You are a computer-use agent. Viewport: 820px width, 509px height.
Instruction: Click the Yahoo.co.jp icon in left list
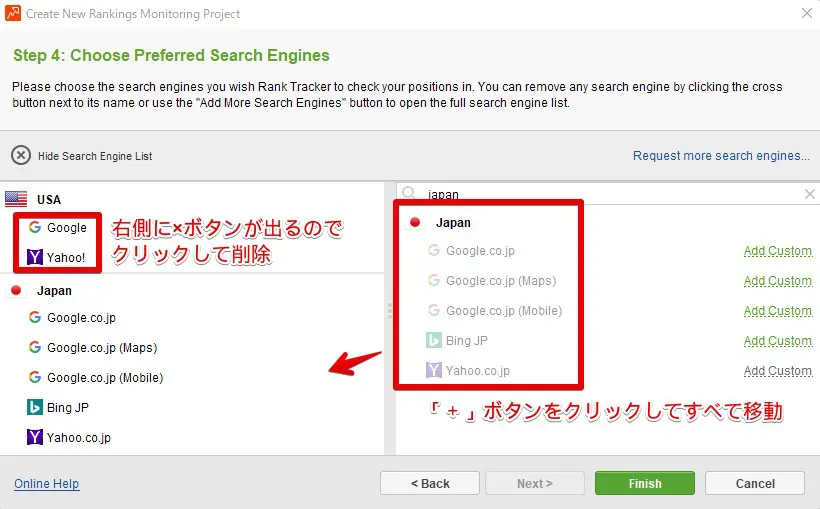tap(35, 438)
